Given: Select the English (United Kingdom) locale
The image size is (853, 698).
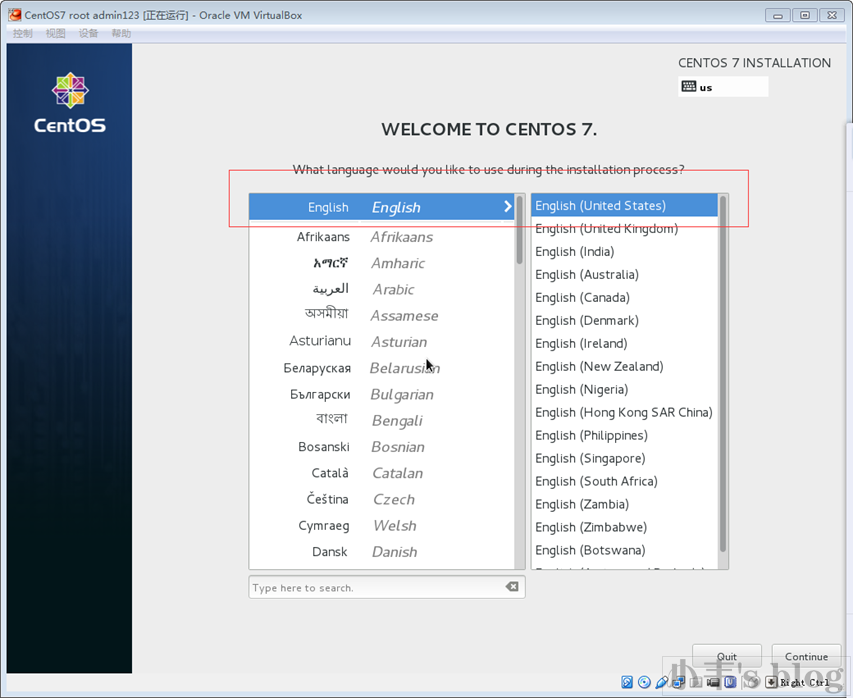Looking at the screenshot, I should (x=625, y=228).
